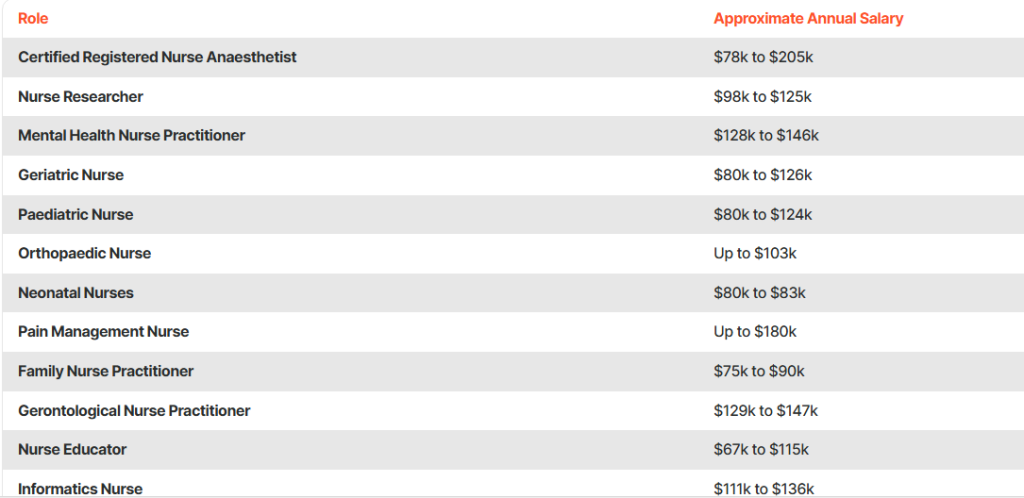Click the Pain Management Nurse role name
The width and height of the screenshot is (1024, 498).
103,331
